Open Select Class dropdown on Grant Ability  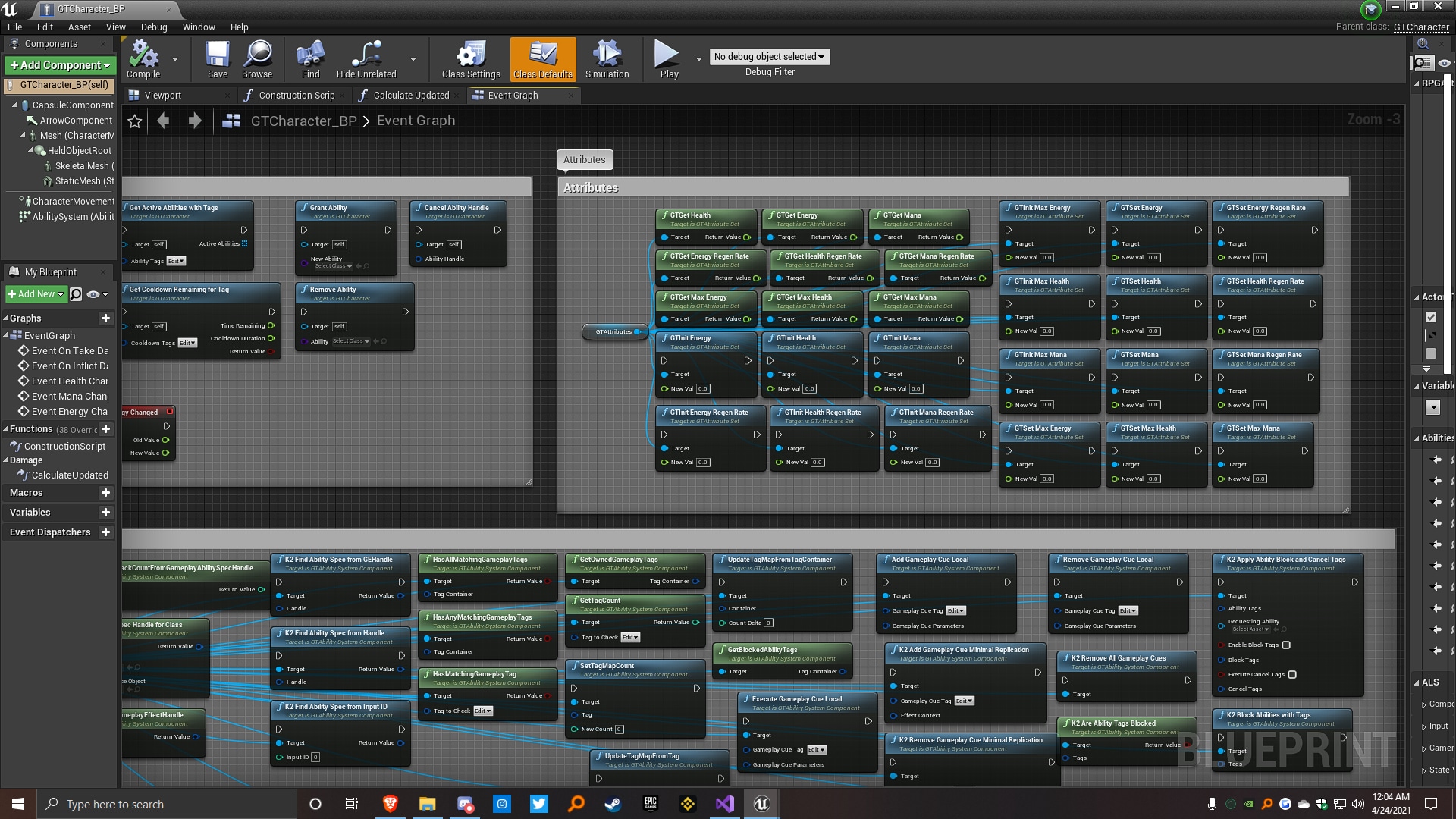pyautogui.click(x=334, y=266)
